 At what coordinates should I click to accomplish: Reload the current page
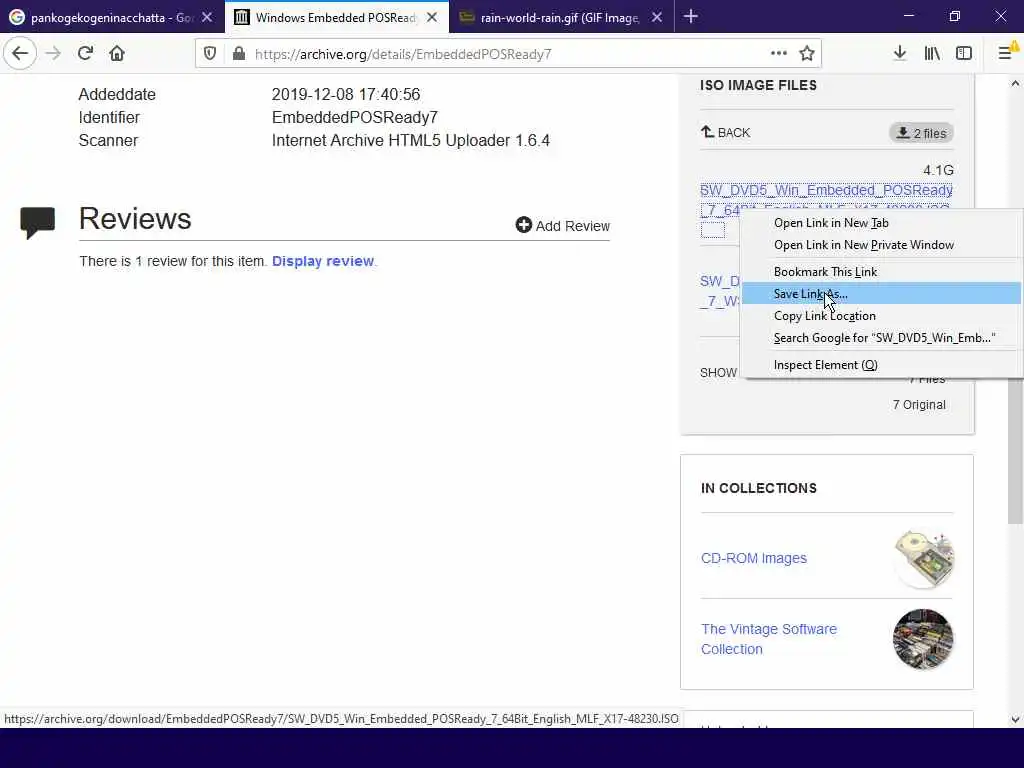click(85, 54)
